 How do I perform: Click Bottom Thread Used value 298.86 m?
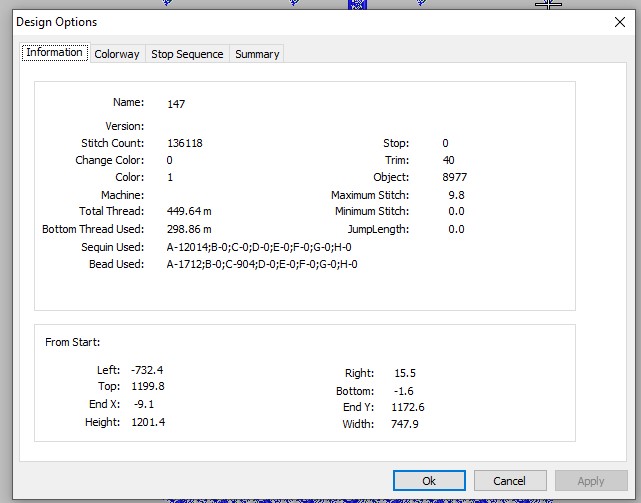[189, 229]
